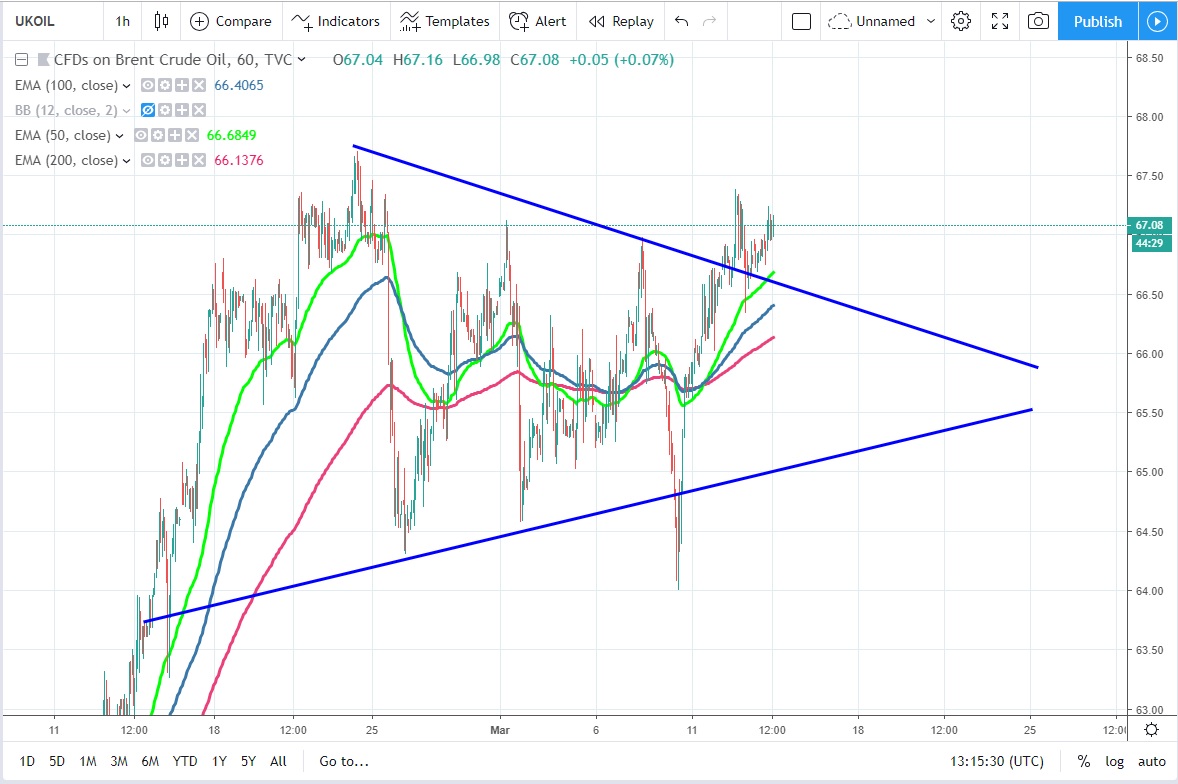Hide the EMA (200, close) indicator

click(x=148, y=160)
